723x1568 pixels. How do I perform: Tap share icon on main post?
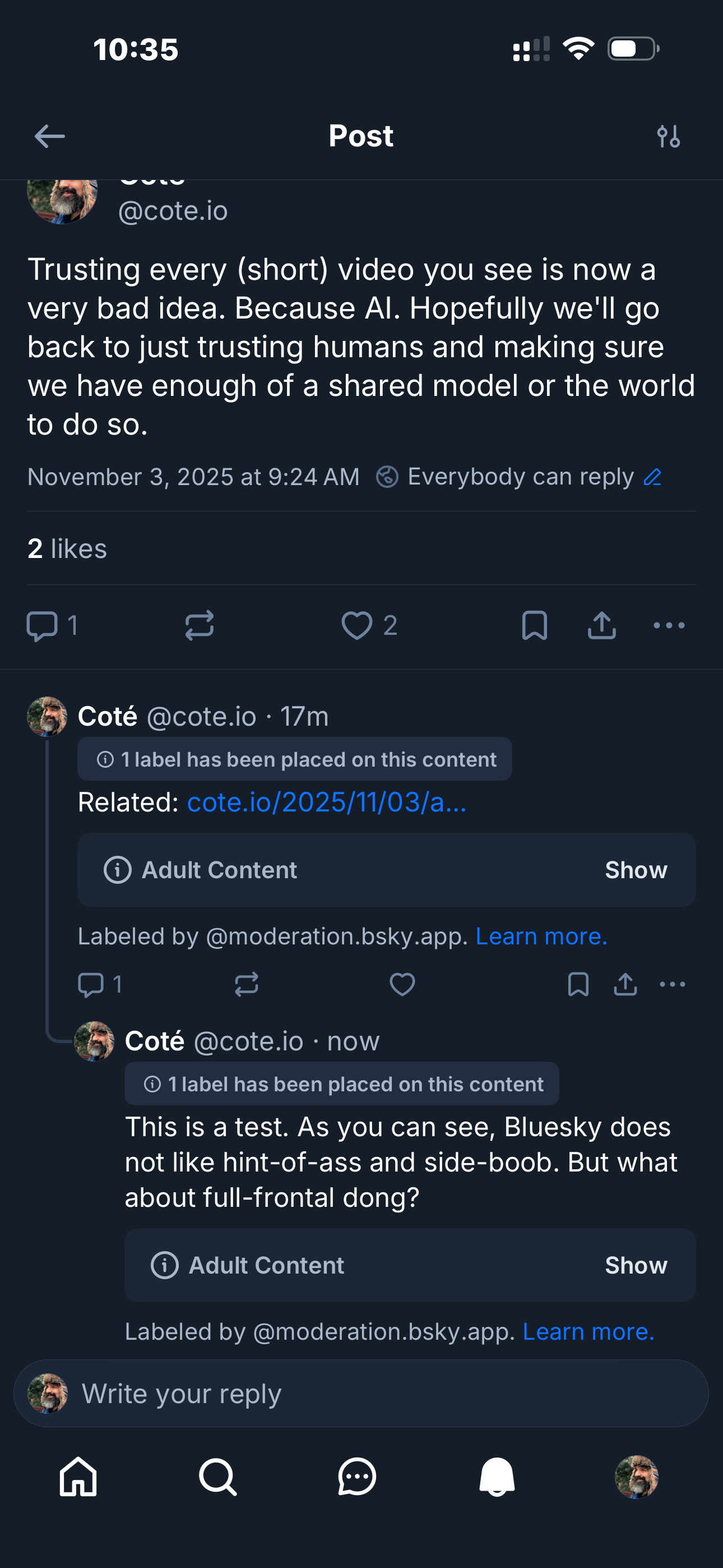coord(601,625)
